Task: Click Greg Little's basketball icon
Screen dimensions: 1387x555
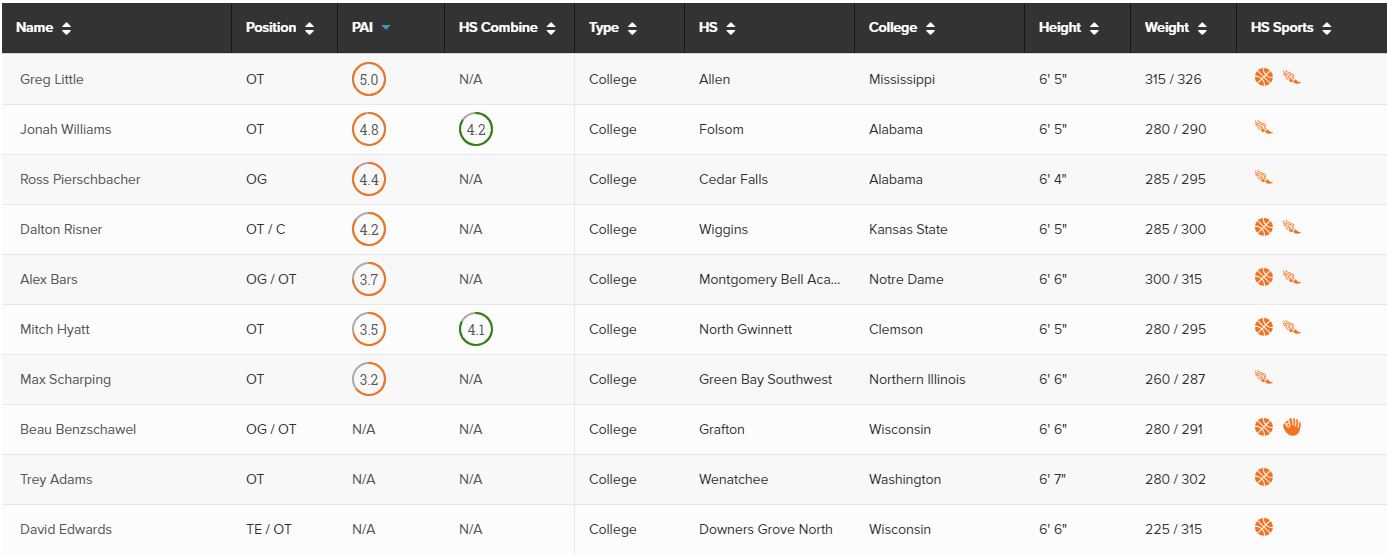Action: click(x=1264, y=77)
